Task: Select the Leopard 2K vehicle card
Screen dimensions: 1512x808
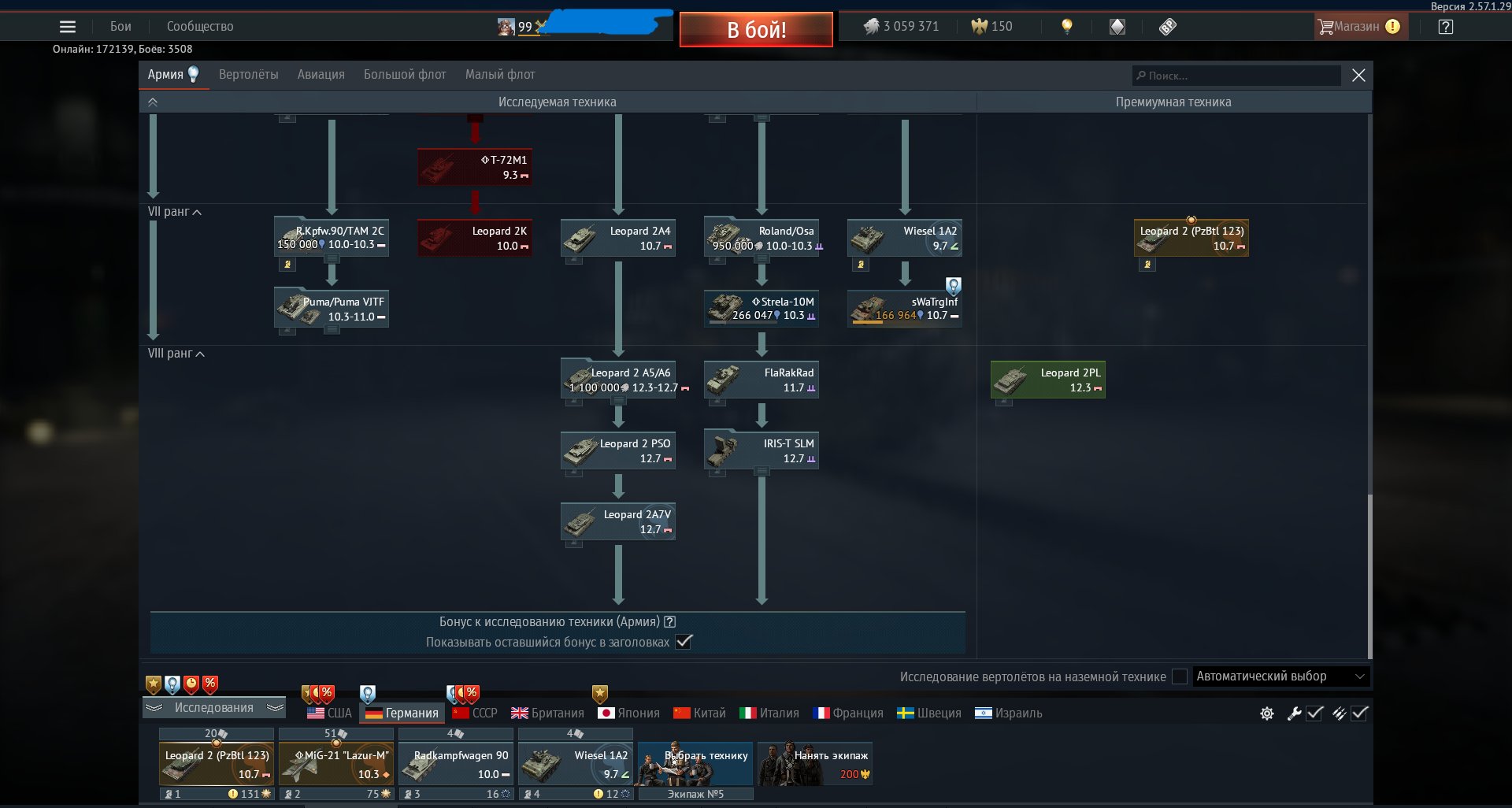Action: coord(475,238)
